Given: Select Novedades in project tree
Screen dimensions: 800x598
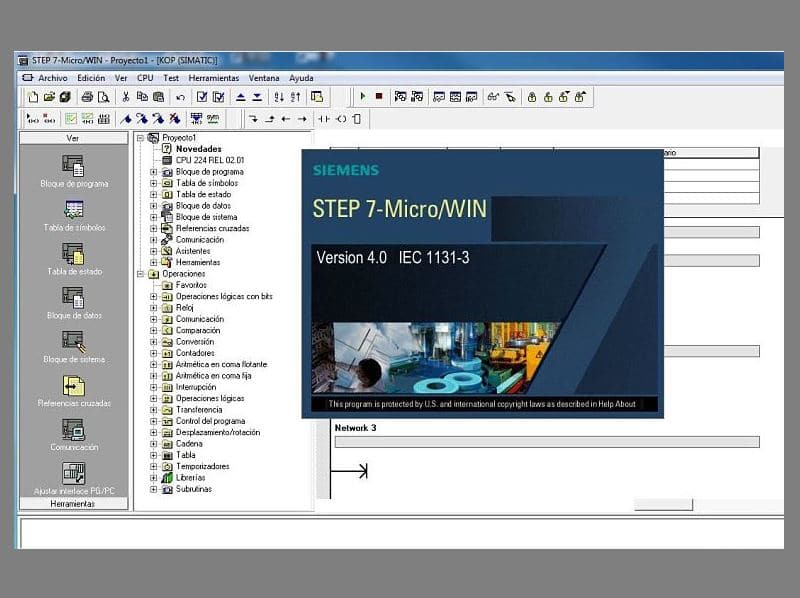Looking at the screenshot, I should (x=198, y=149).
